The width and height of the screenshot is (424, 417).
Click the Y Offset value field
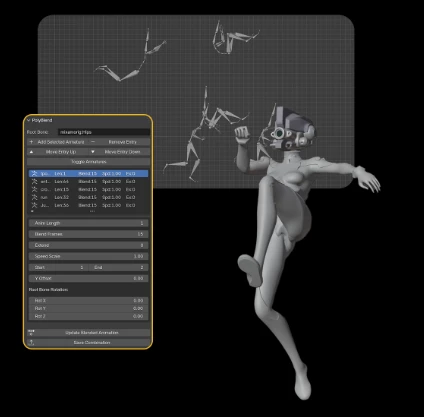tap(88, 278)
